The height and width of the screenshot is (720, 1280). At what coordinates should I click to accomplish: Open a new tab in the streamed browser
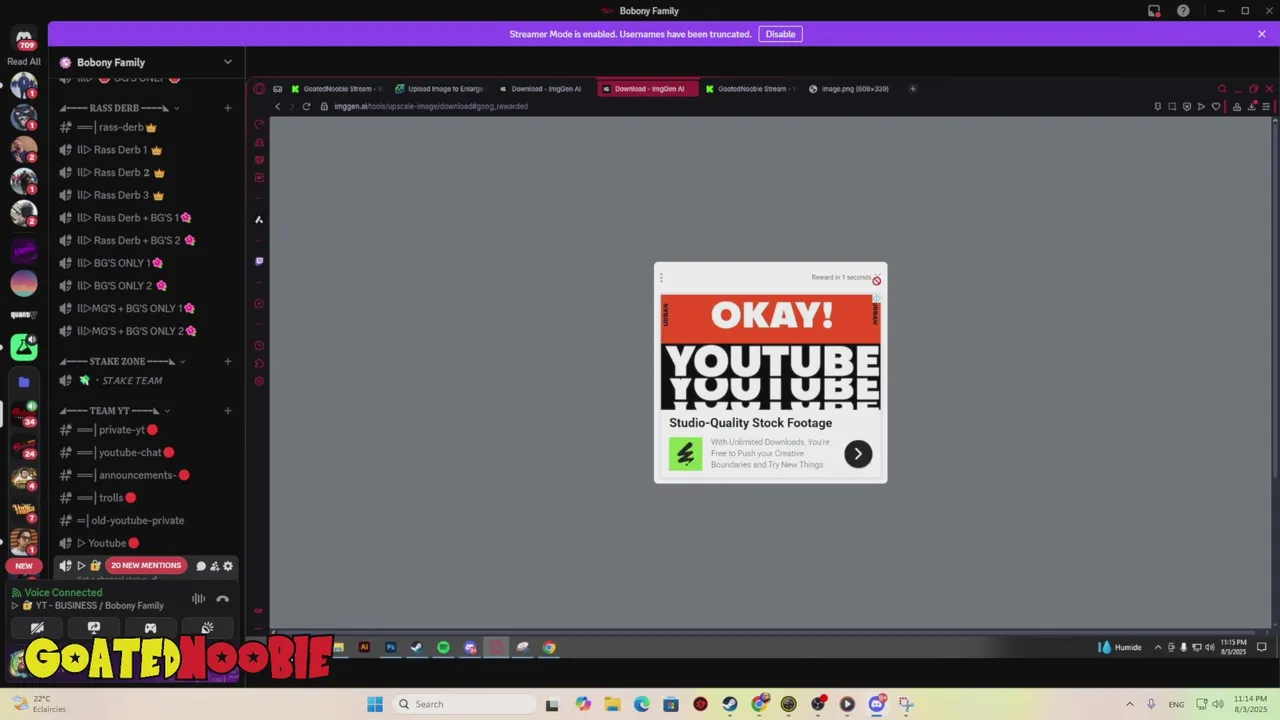[x=912, y=89]
